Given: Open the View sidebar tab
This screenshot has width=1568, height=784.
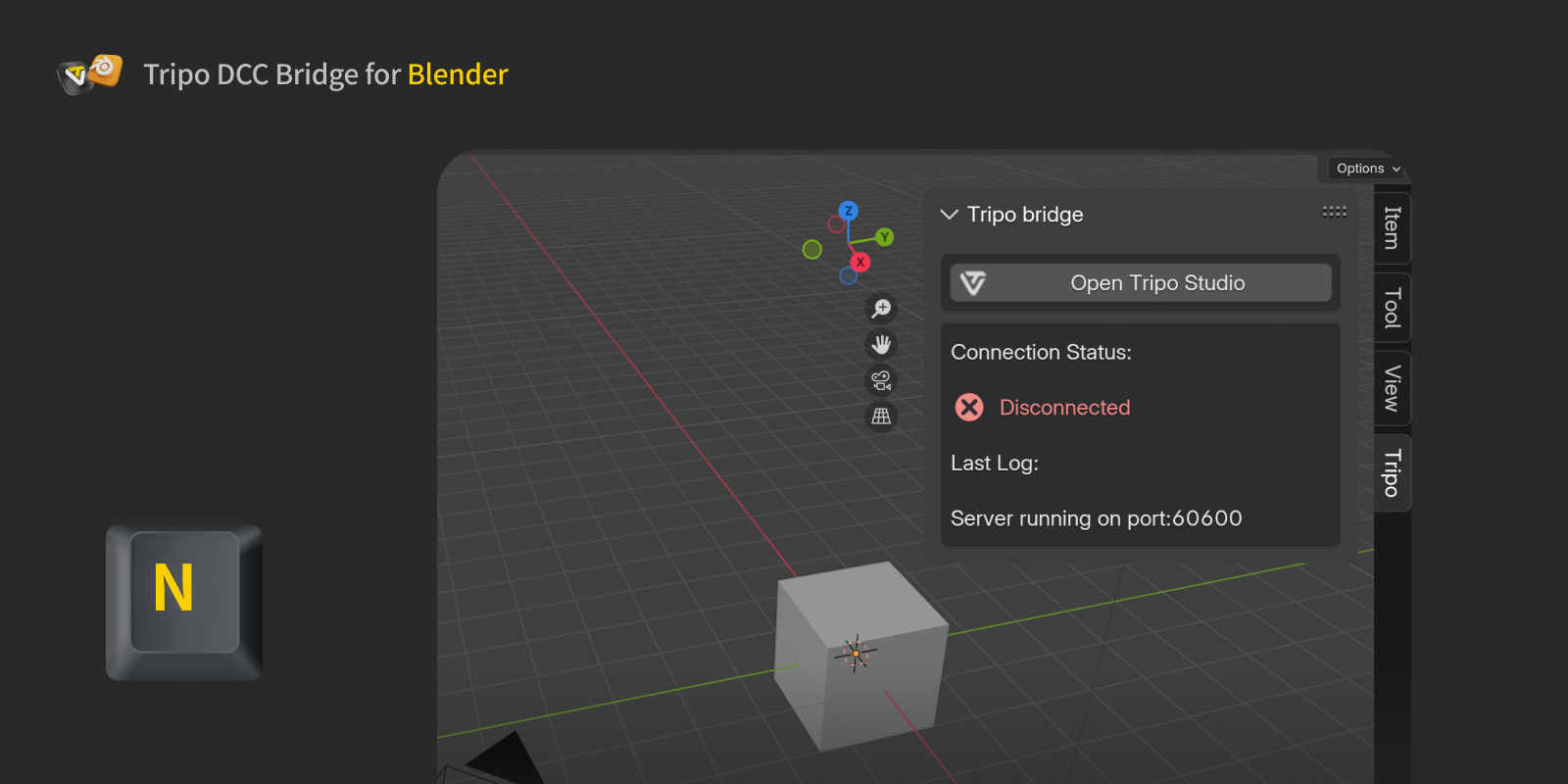Looking at the screenshot, I should click(x=1392, y=388).
